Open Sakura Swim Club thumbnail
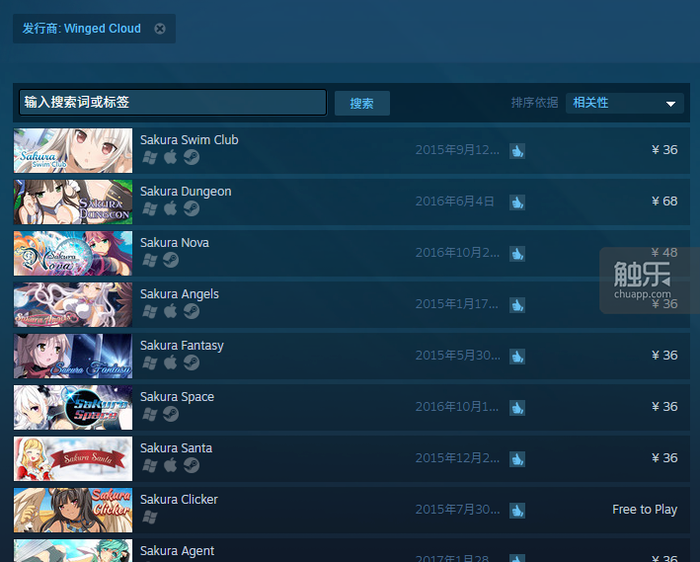 tap(73, 150)
